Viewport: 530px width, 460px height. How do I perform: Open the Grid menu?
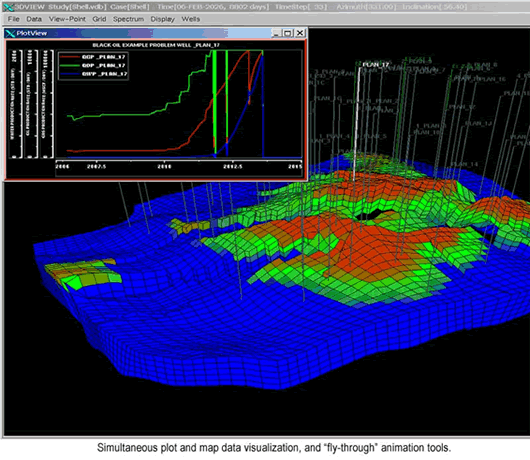(99, 19)
